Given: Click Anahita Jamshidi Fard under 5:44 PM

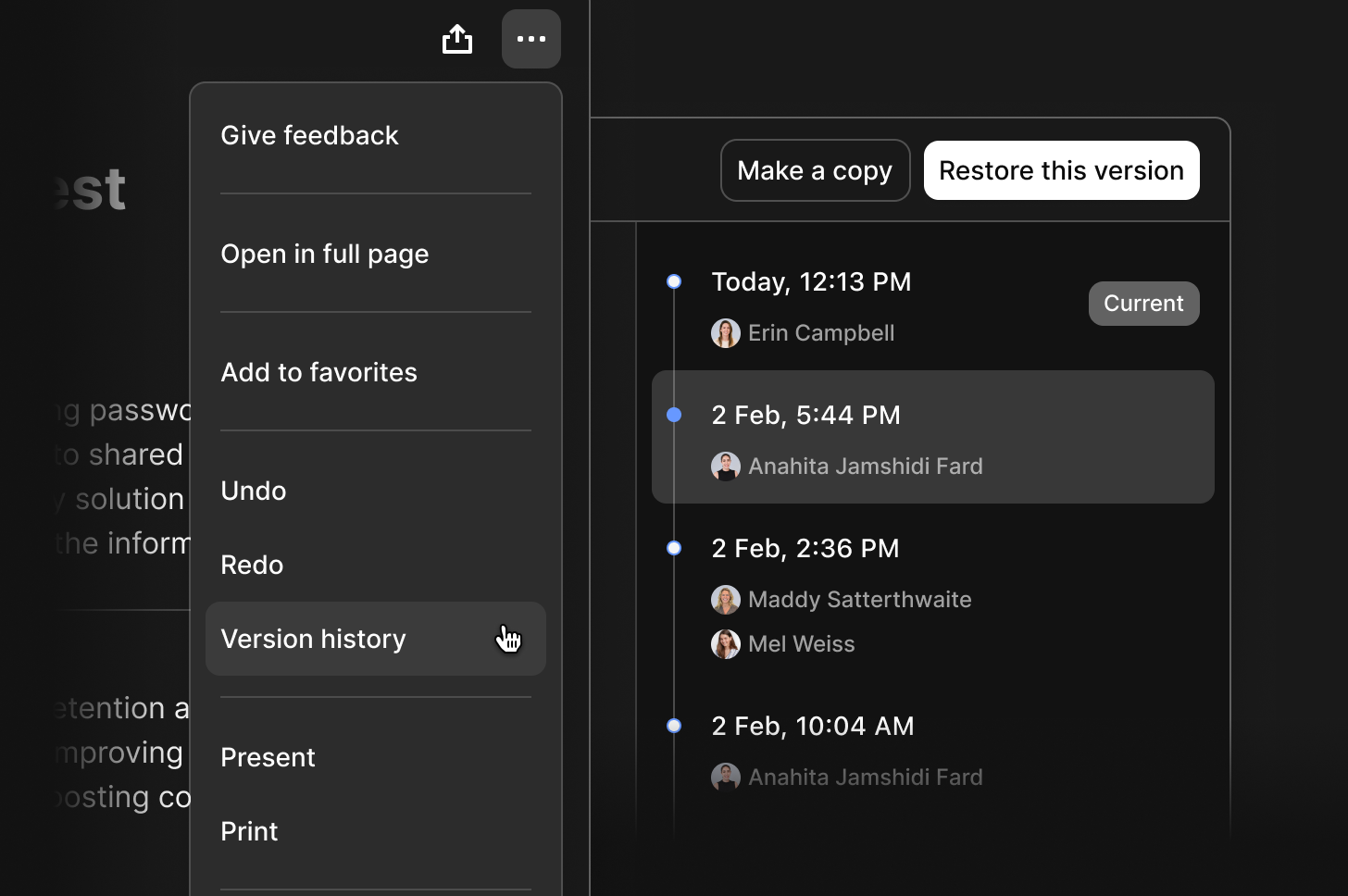Looking at the screenshot, I should (x=866, y=467).
